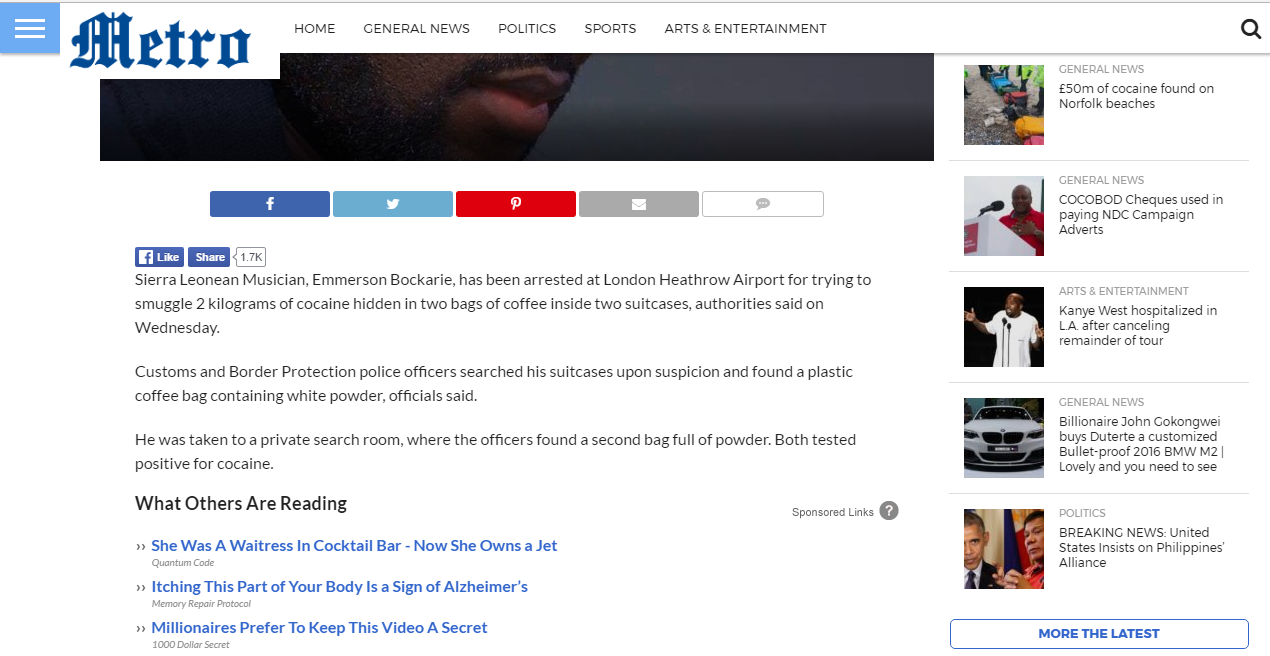Open Millionaires Prefer This Video link
Viewport: 1270px width, 656px height.
319,628
